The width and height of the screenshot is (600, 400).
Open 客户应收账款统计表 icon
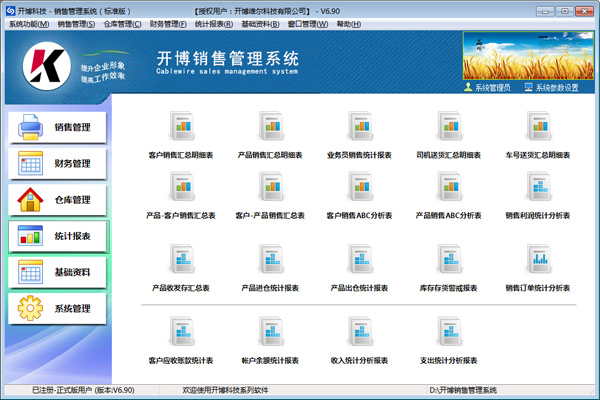coord(182,331)
